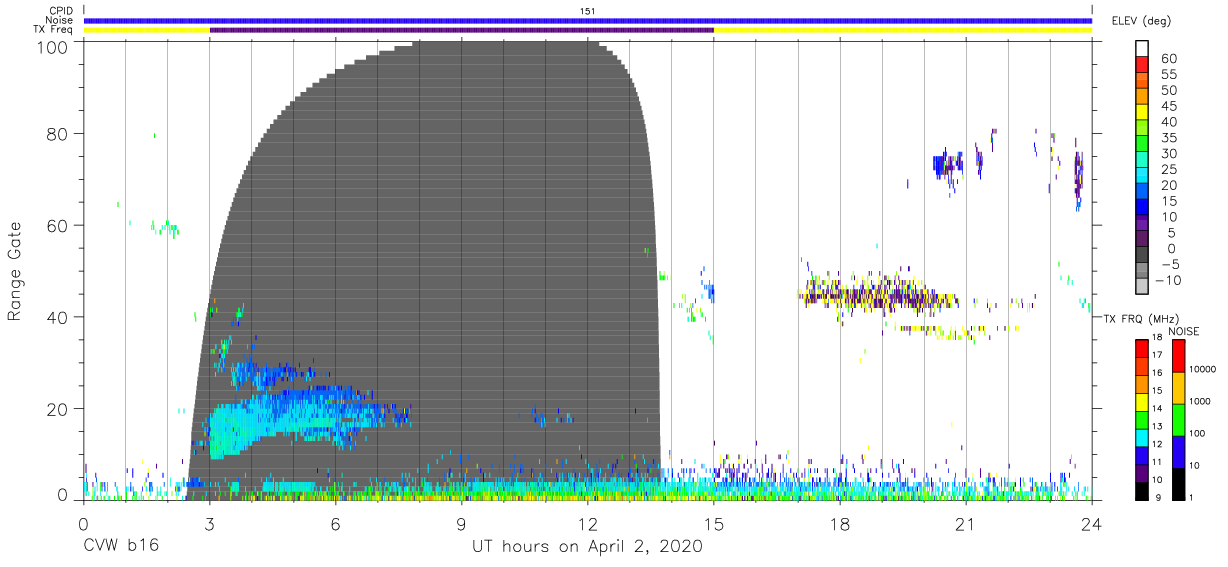Click the red 17–18 MHz TX frequency swatch

pos(1142,348)
